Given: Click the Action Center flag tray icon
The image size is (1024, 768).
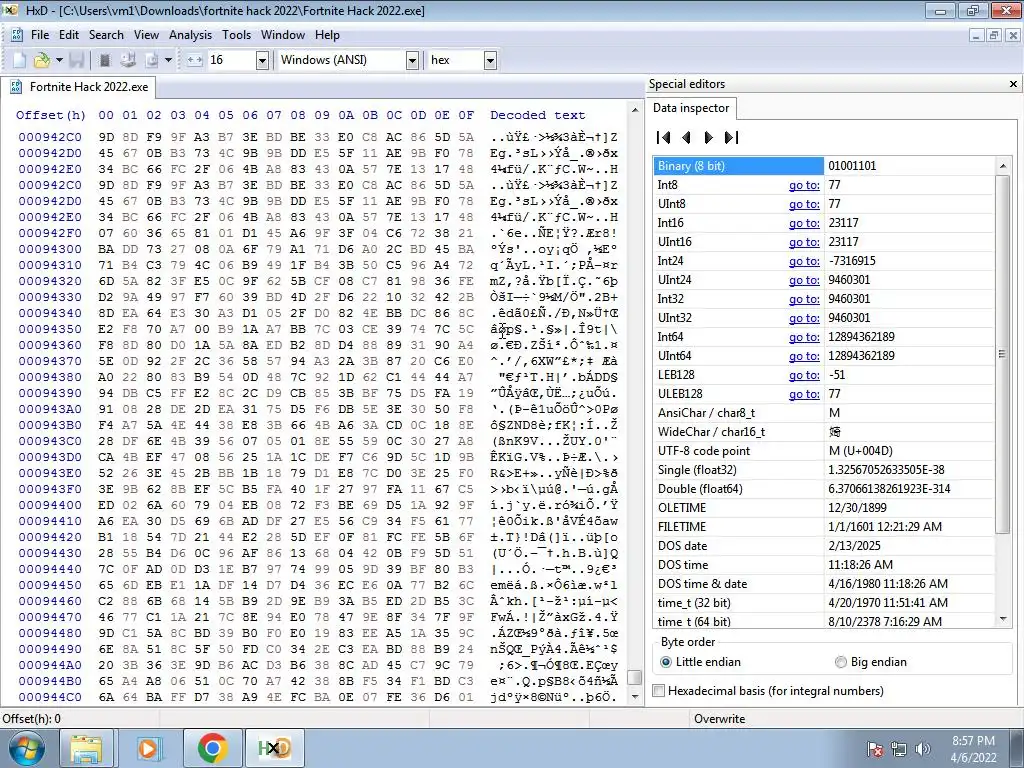Looking at the screenshot, I should coord(875,749).
